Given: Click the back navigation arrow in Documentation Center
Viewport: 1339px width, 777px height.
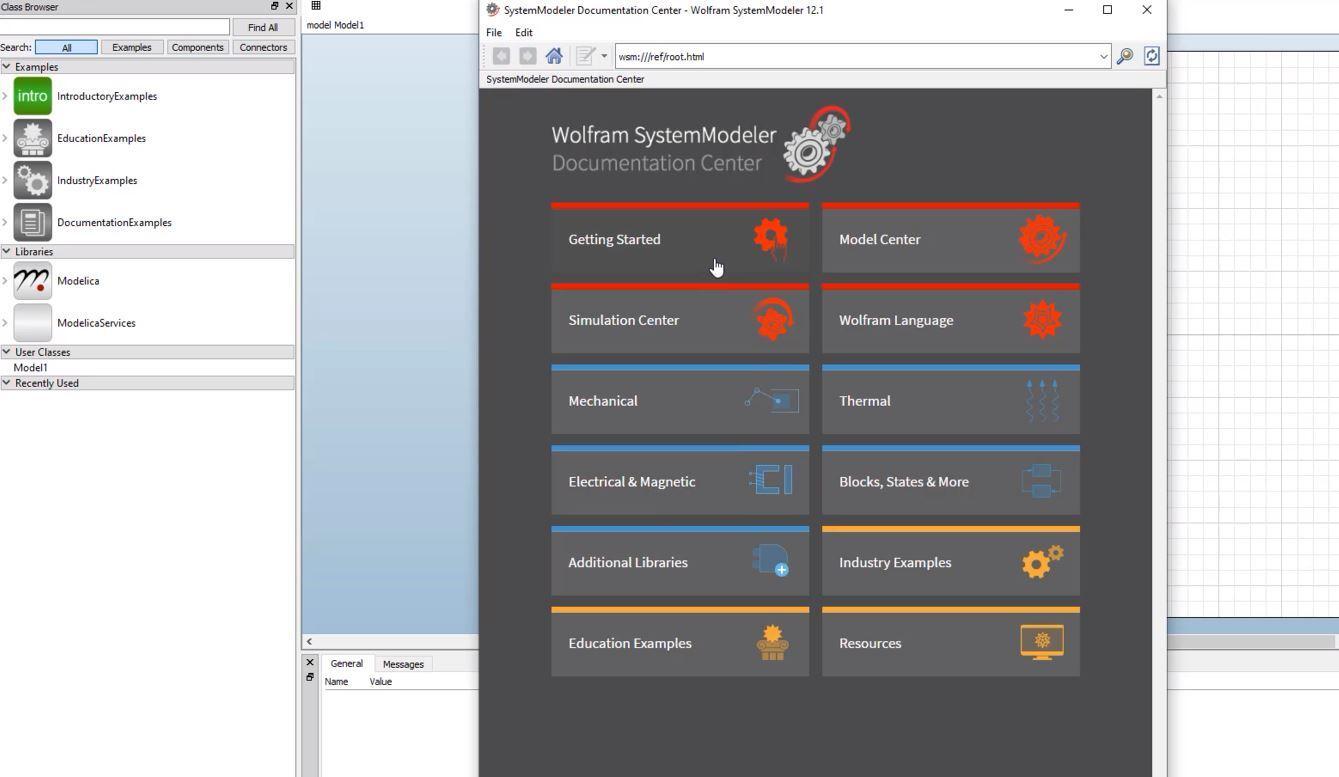Looking at the screenshot, I should point(500,55).
